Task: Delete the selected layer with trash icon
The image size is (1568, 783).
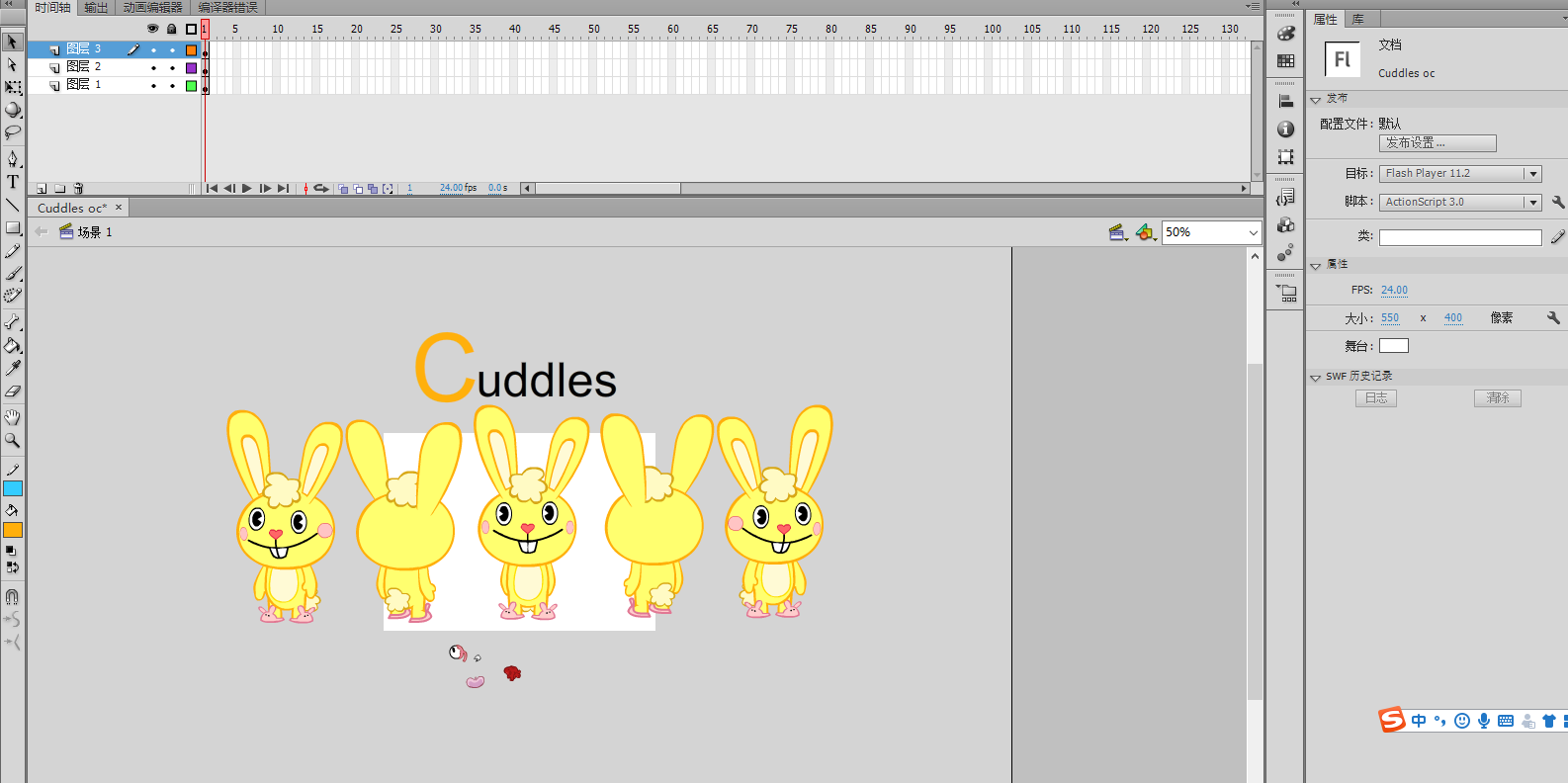Action: (x=79, y=188)
